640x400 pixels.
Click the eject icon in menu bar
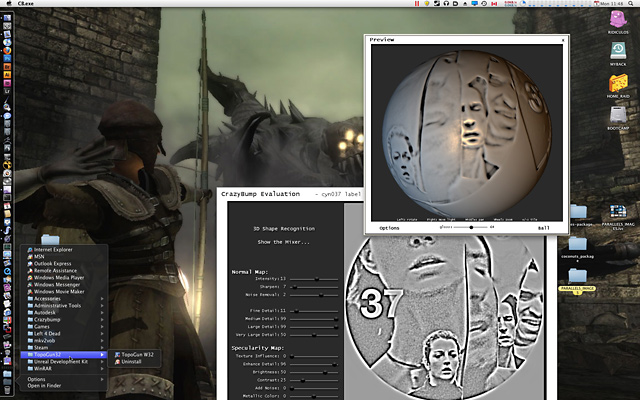[x=465, y=4]
